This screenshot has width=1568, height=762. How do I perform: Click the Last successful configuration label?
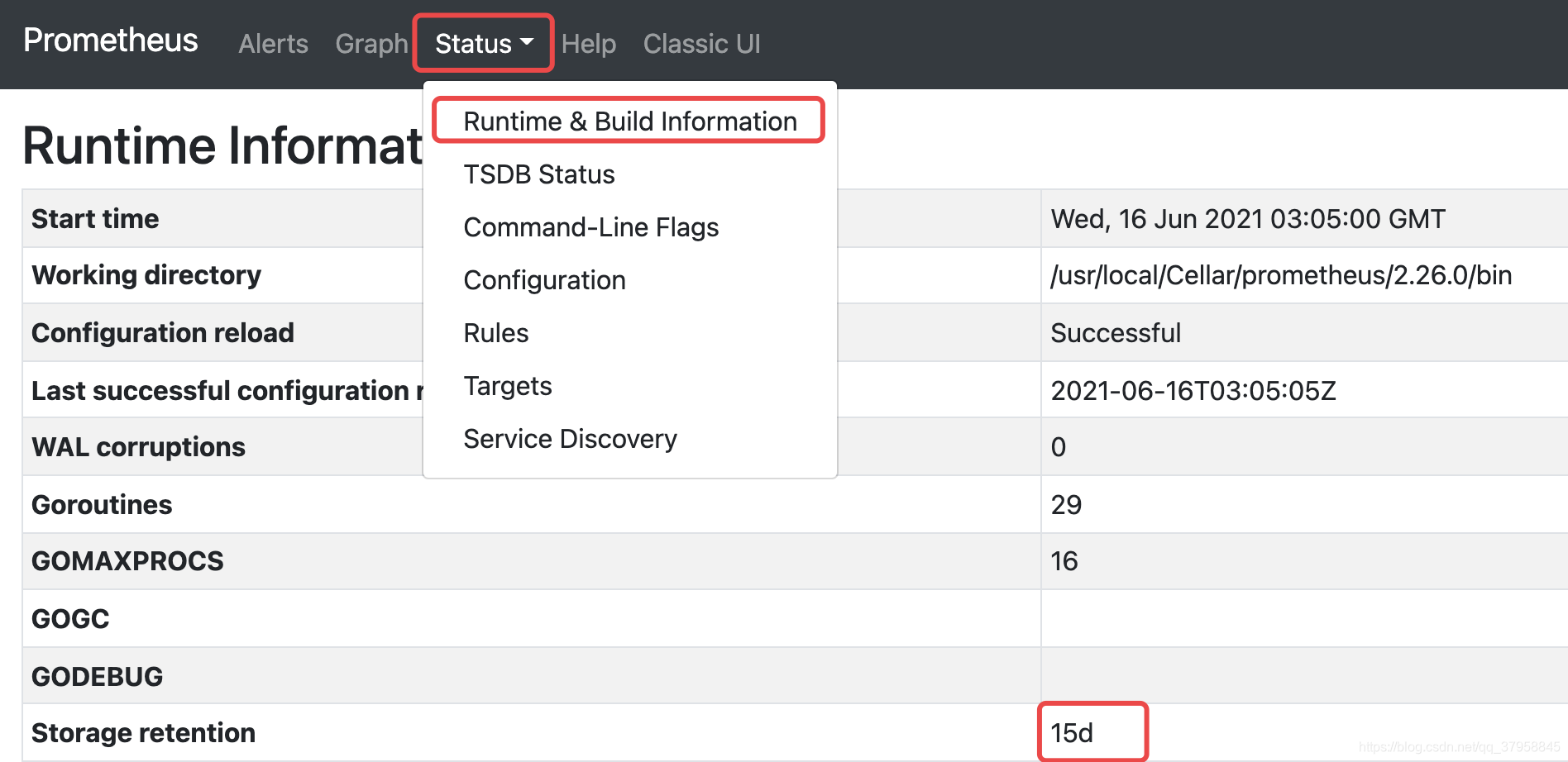pos(227,390)
